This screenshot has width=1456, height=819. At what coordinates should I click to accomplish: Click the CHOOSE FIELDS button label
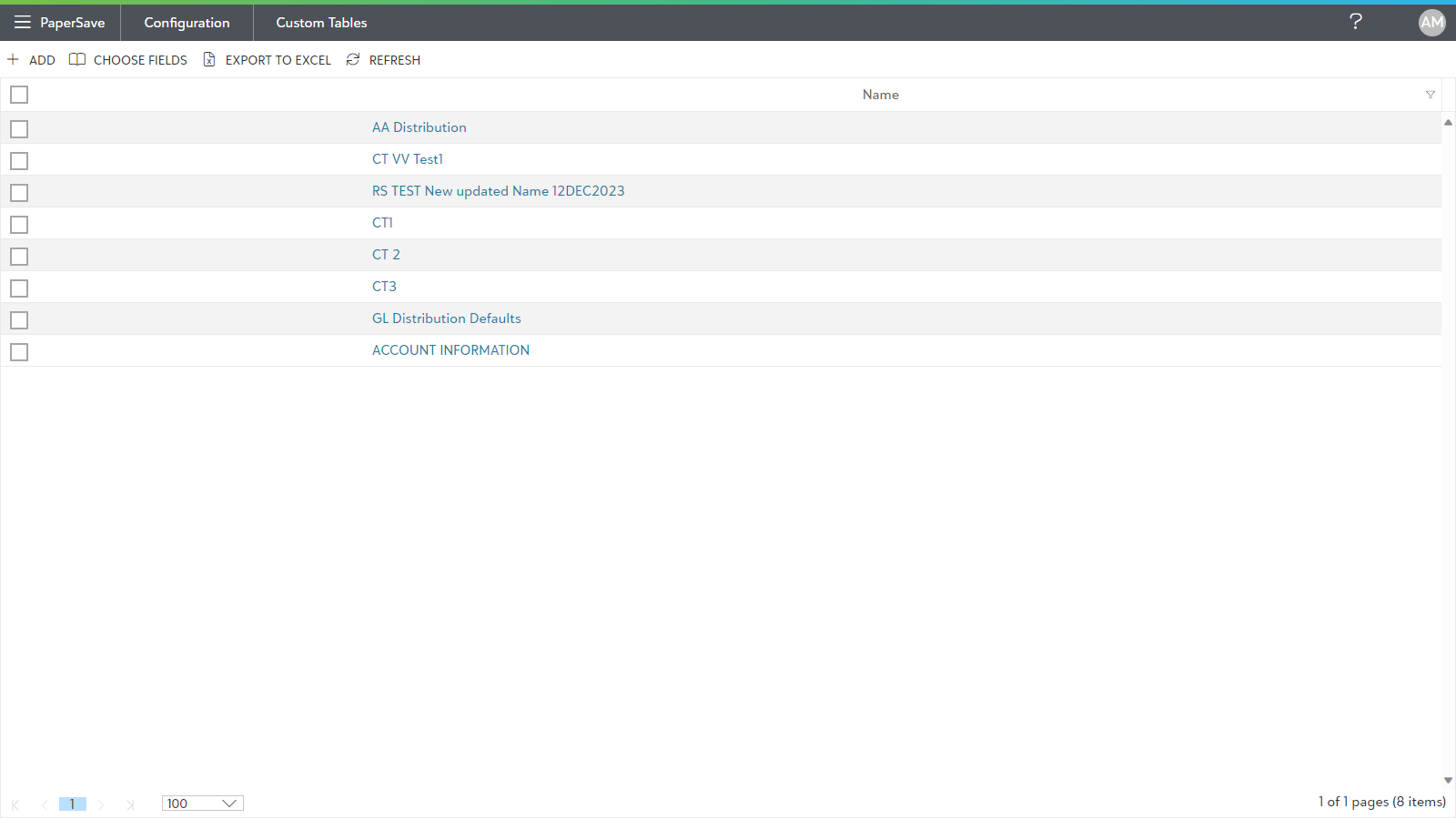pos(140,60)
